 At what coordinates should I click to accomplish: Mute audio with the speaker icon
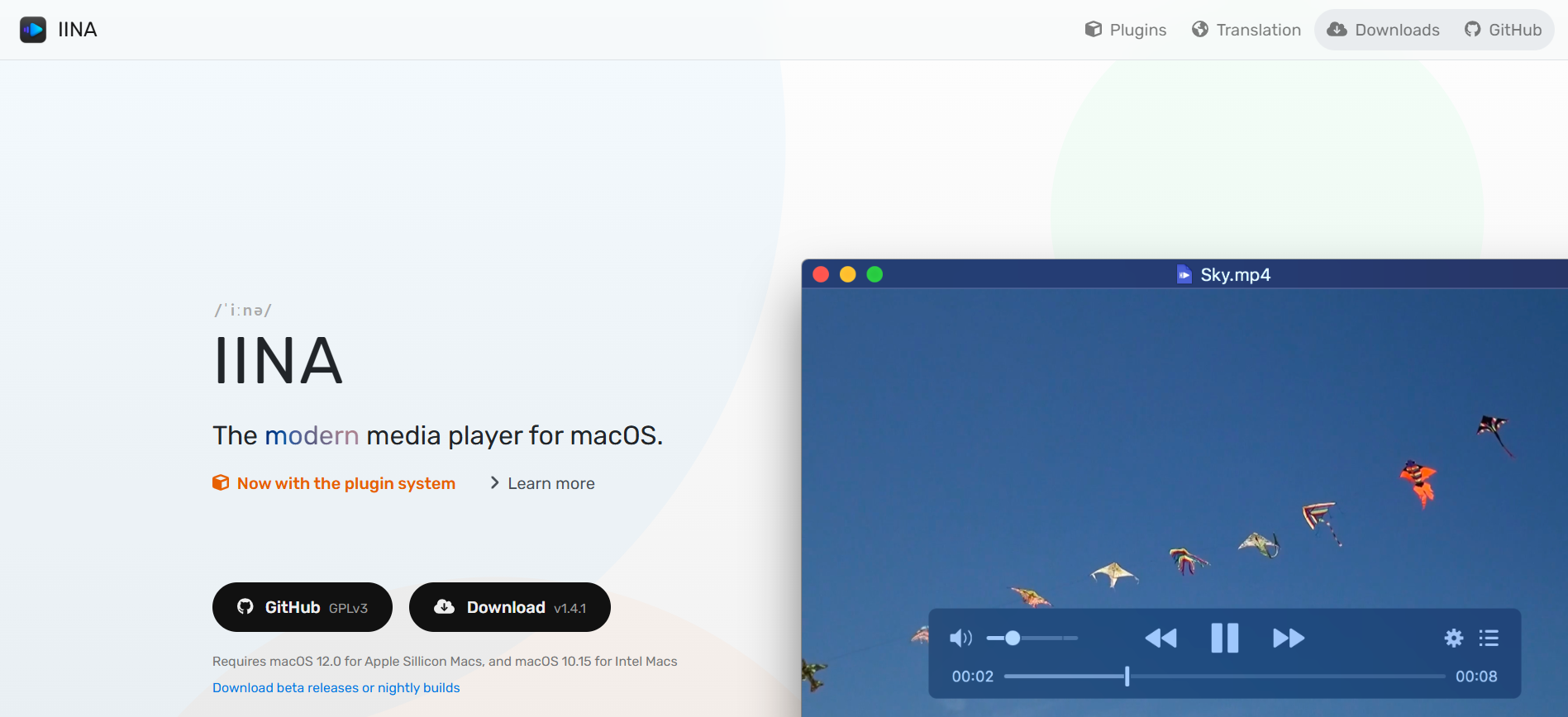960,638
